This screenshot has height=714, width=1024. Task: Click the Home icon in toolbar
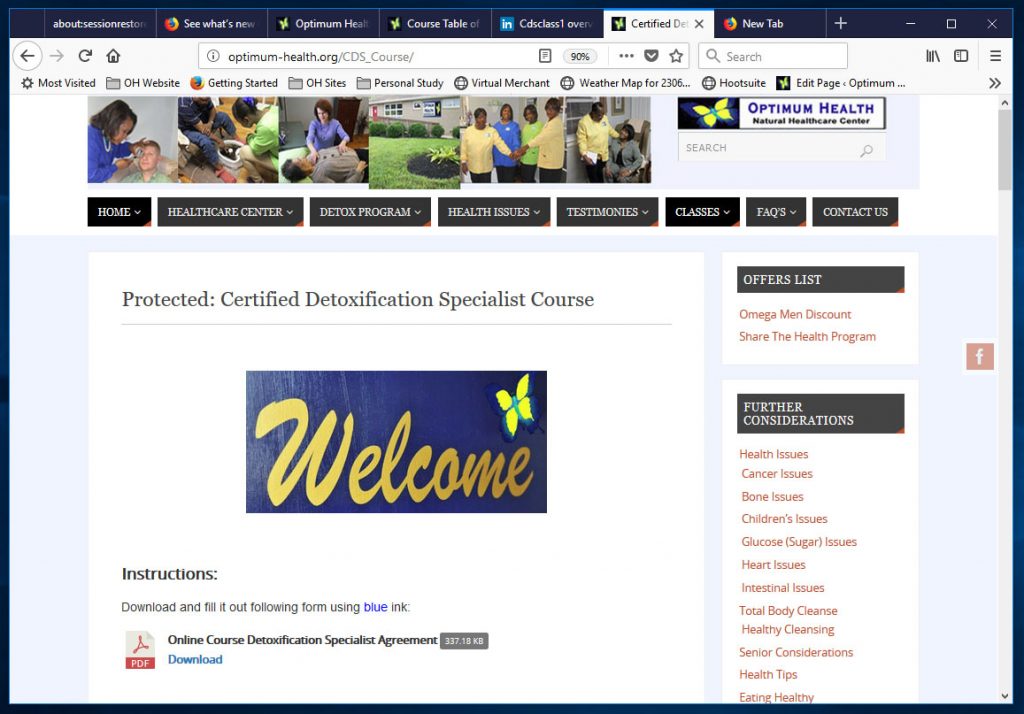coord(113,56)
